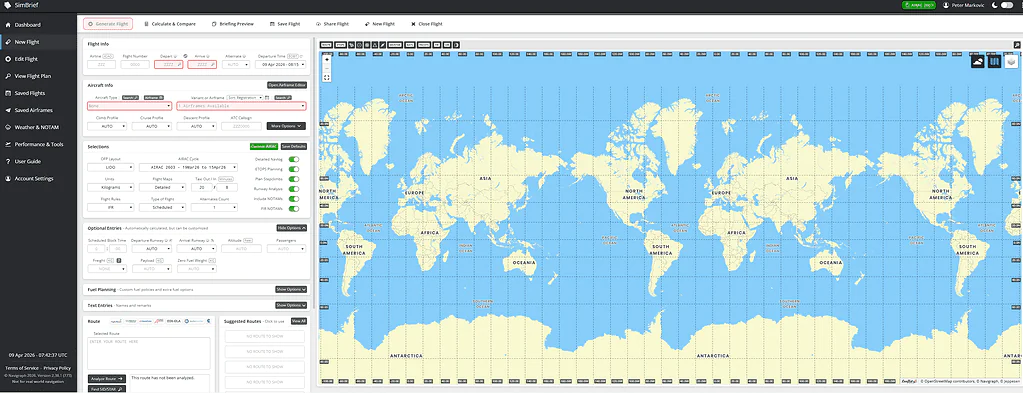Image resolution: width=1023 pixels, height=393 pixels.
Task: Expand More Options in Aircraft Info
Action: click(x=286, y=126)
